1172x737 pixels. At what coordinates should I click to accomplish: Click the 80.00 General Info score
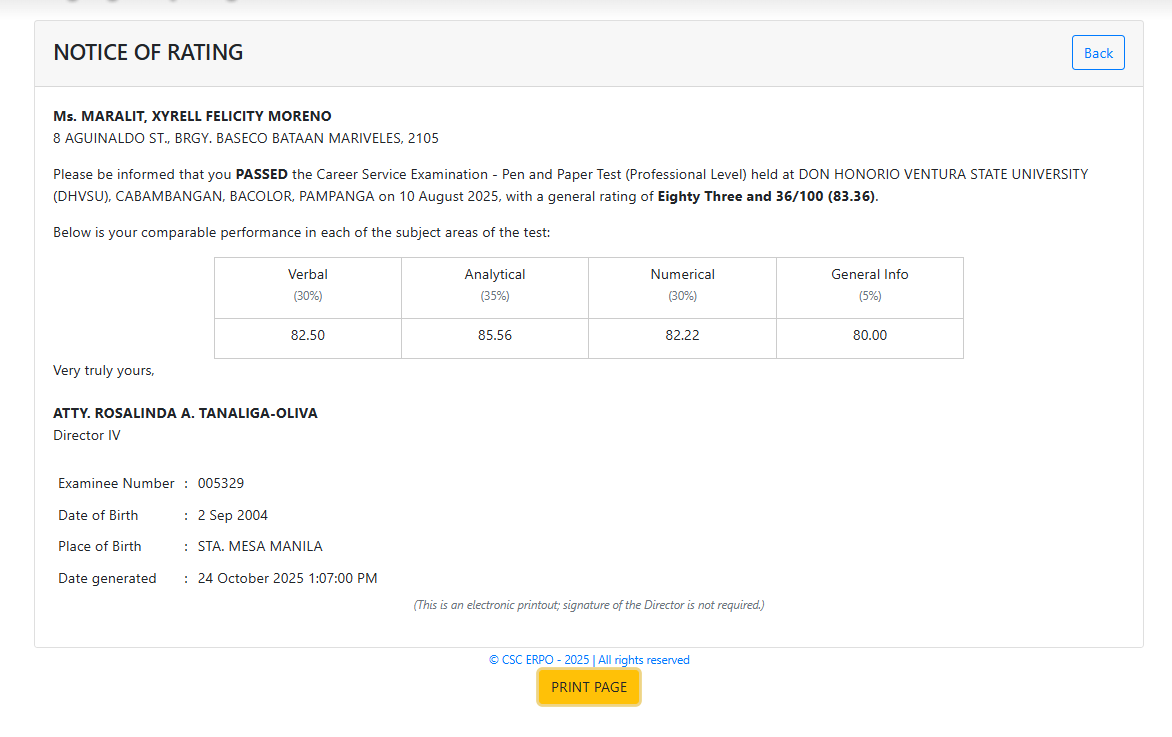coord(869,336)
